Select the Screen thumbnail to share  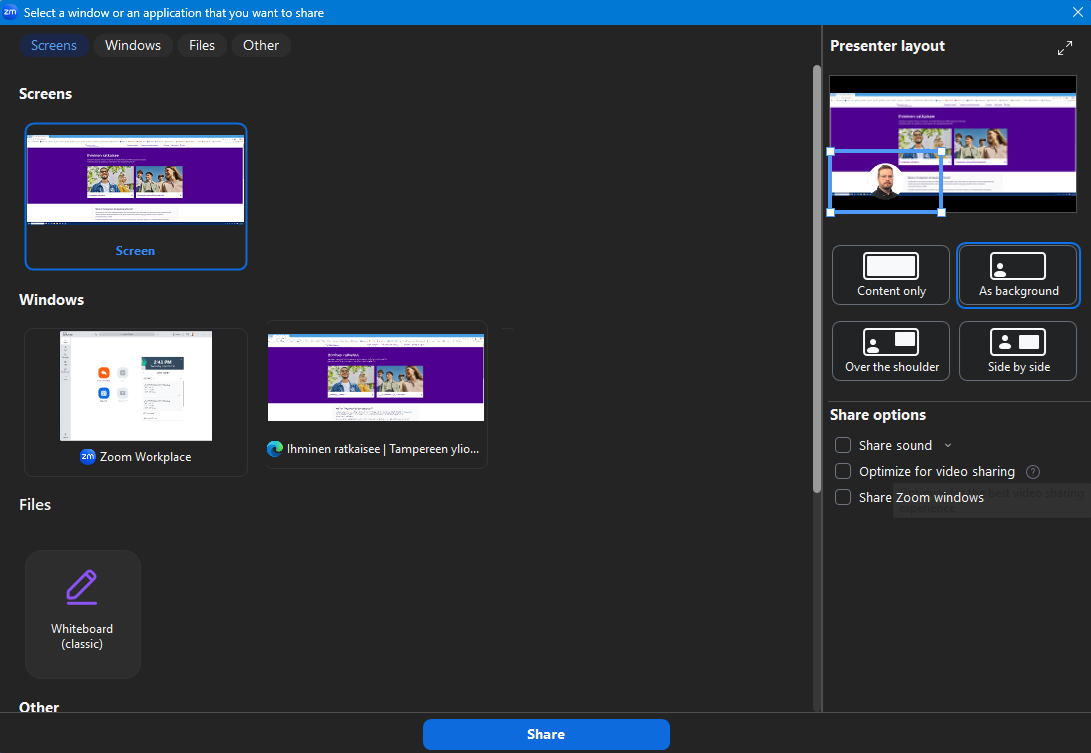(x=136, y=196)
